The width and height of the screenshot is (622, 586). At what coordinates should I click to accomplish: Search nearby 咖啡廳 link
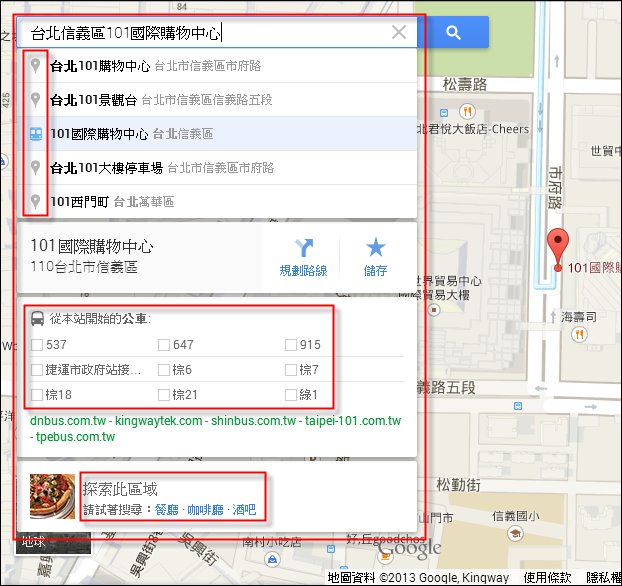[x=205, y=509]
